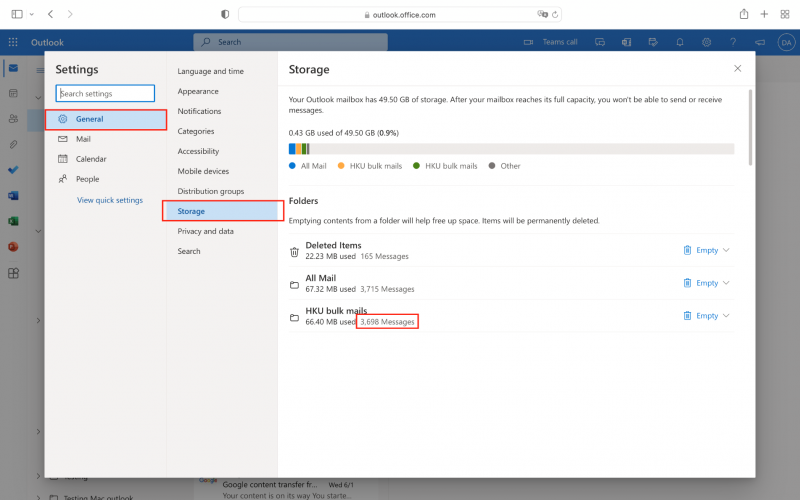
Task: Open View quick settings link
Action: (x=110, y=200)
